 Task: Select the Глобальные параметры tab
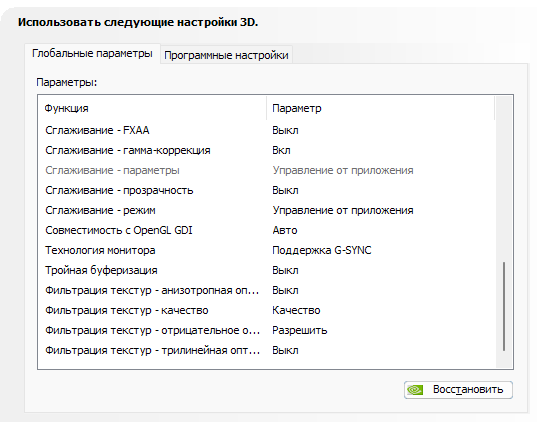92,53
